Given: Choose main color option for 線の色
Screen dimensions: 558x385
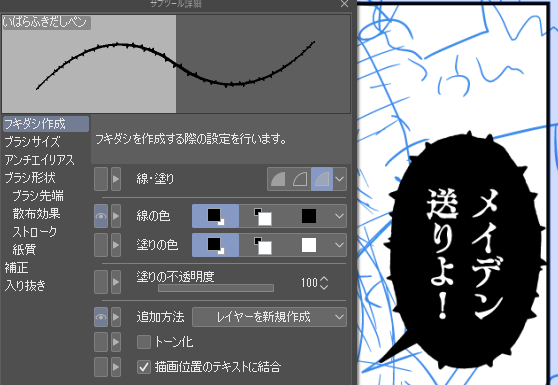Looking at the screenshot, I should tap(215, 216).
